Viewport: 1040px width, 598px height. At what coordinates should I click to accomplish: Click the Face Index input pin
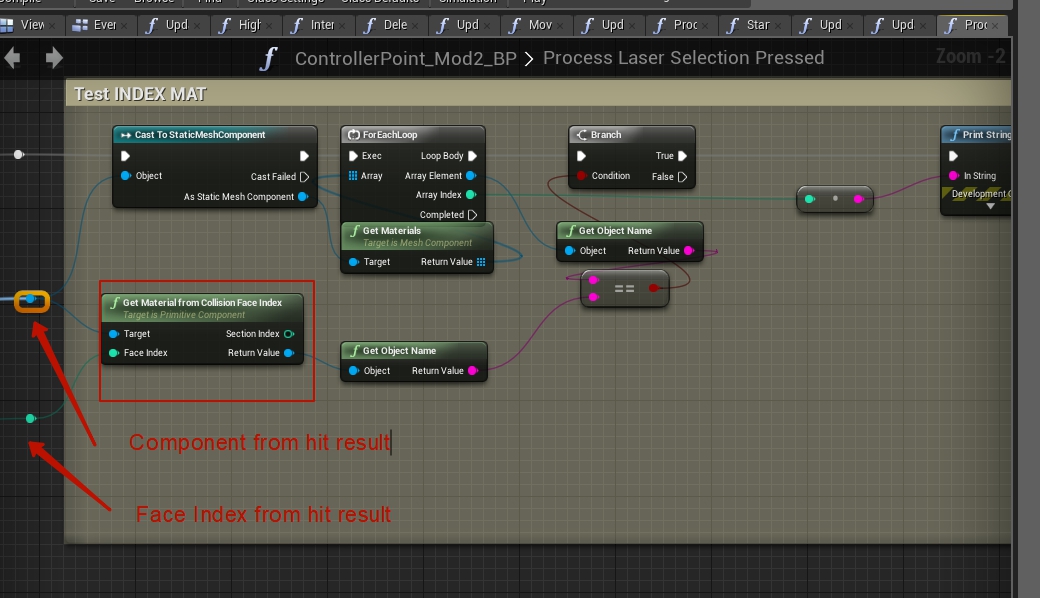pos(114,353)
